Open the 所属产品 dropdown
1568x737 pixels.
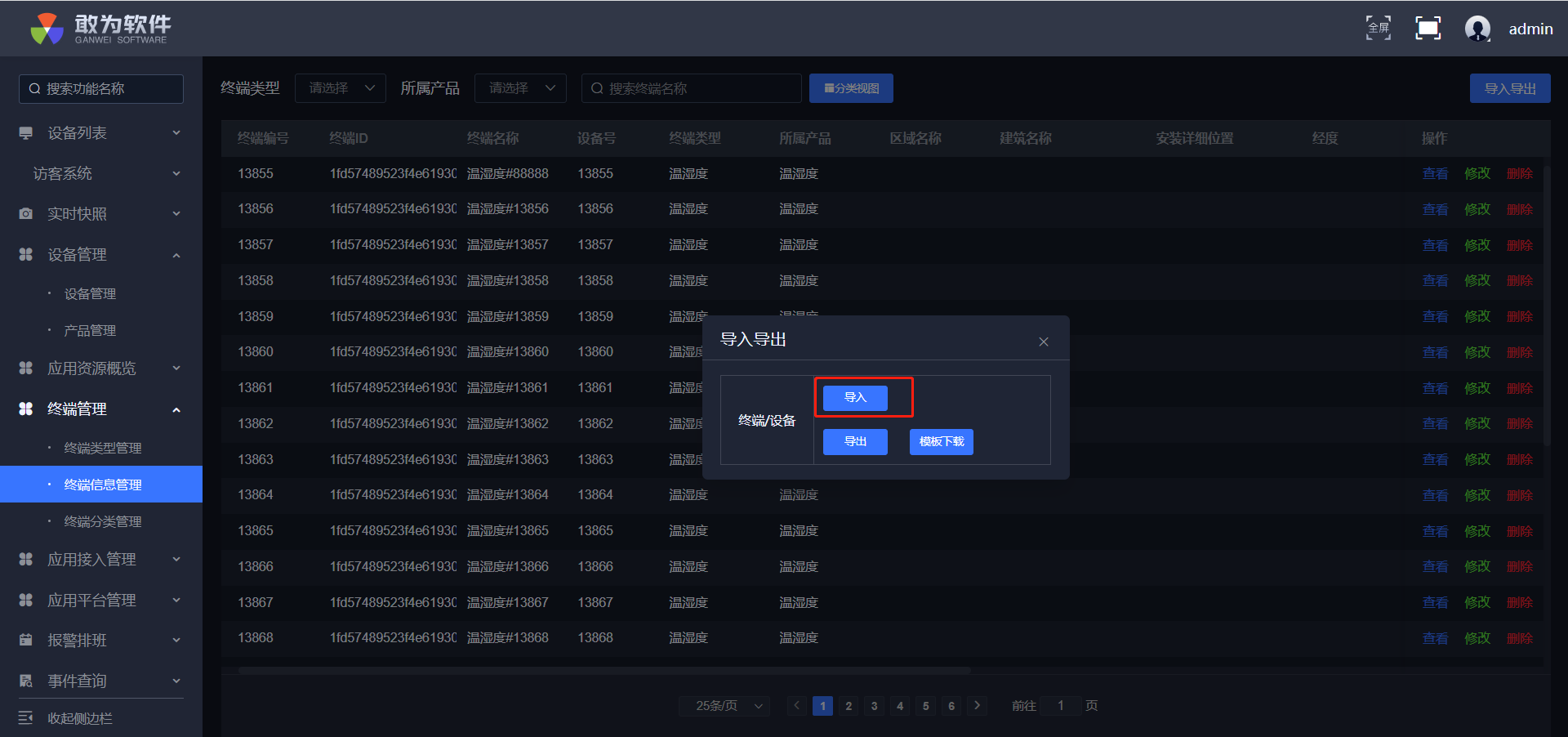(x=520, y=88)
